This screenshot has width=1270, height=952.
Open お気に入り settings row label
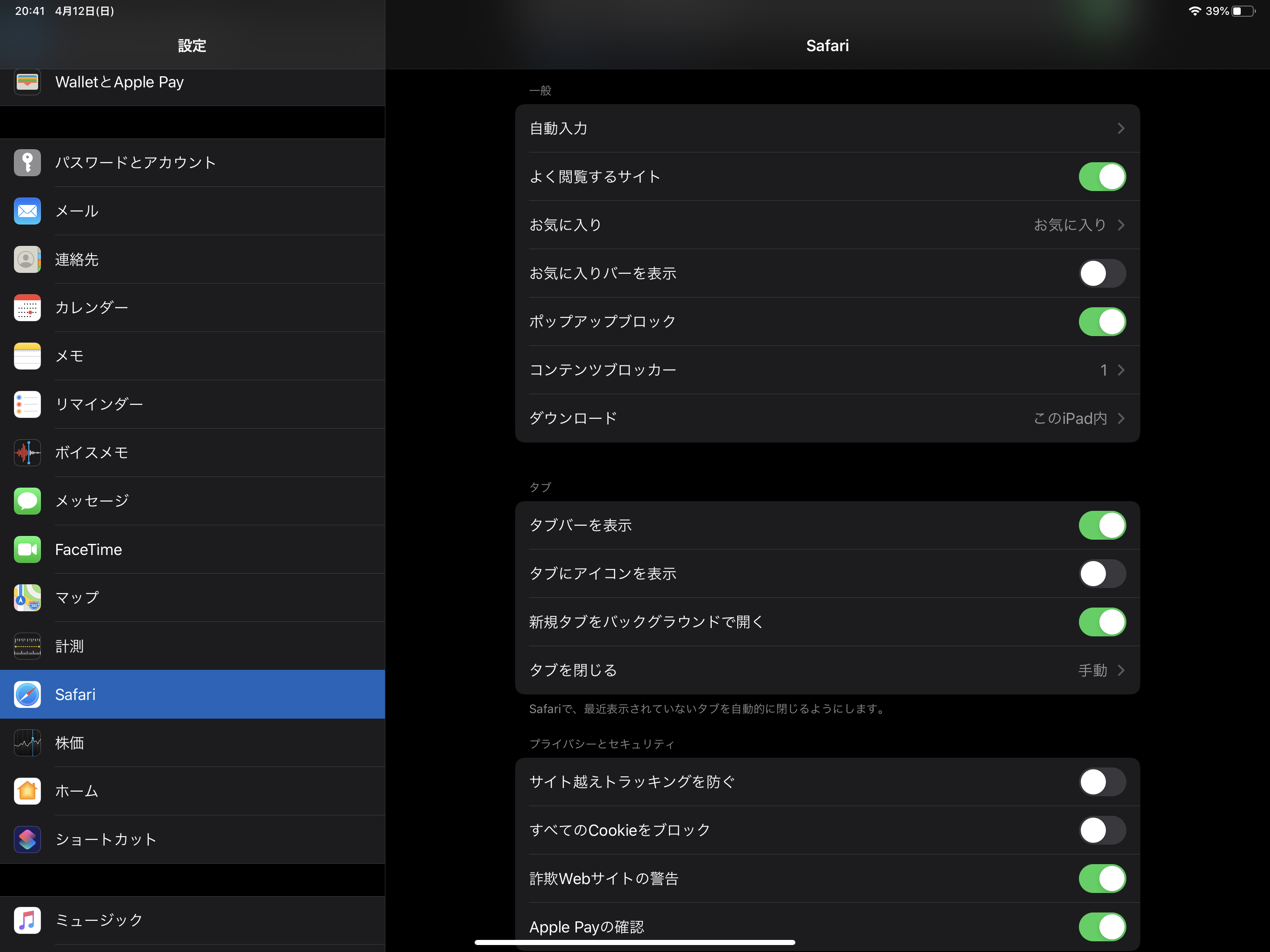[x=566, y=225]
